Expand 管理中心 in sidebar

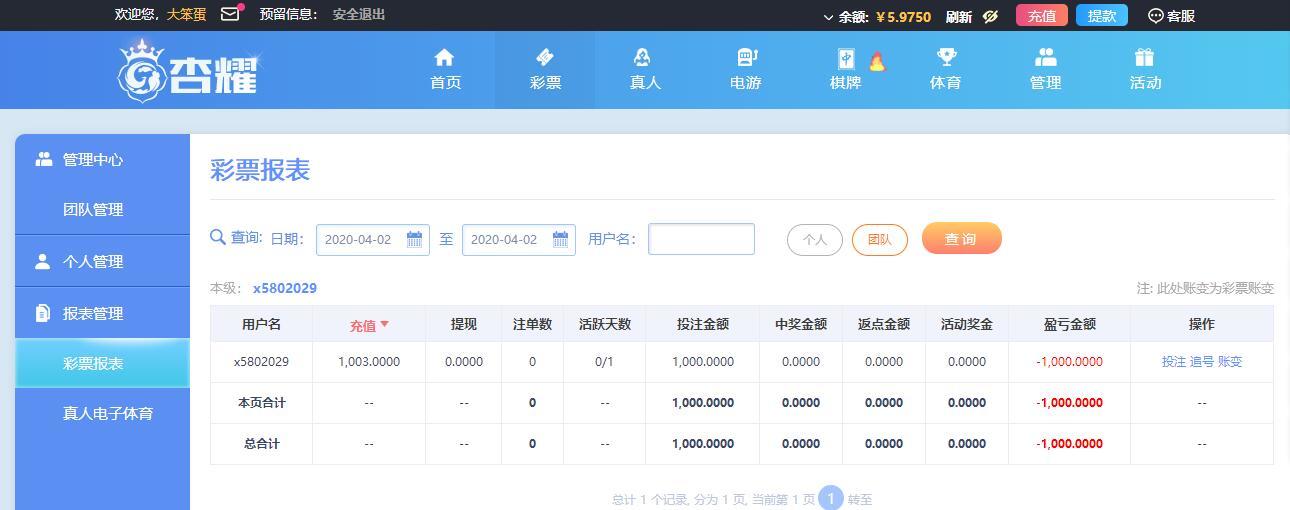coord(102,159)
